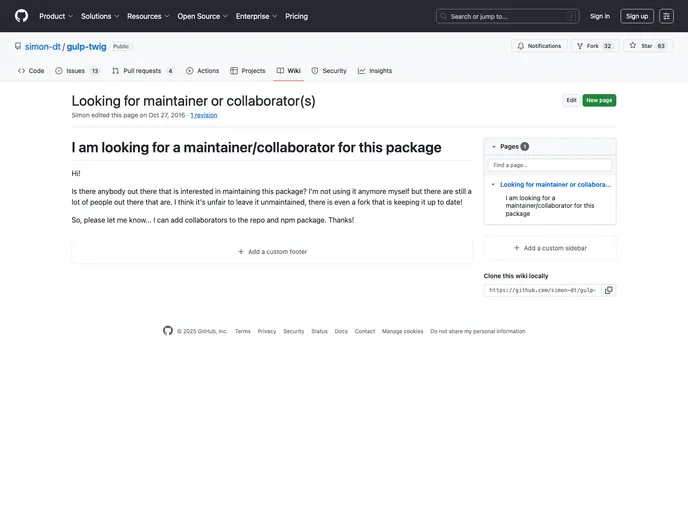Fork the gulp-twig repository

coord(593,46)
